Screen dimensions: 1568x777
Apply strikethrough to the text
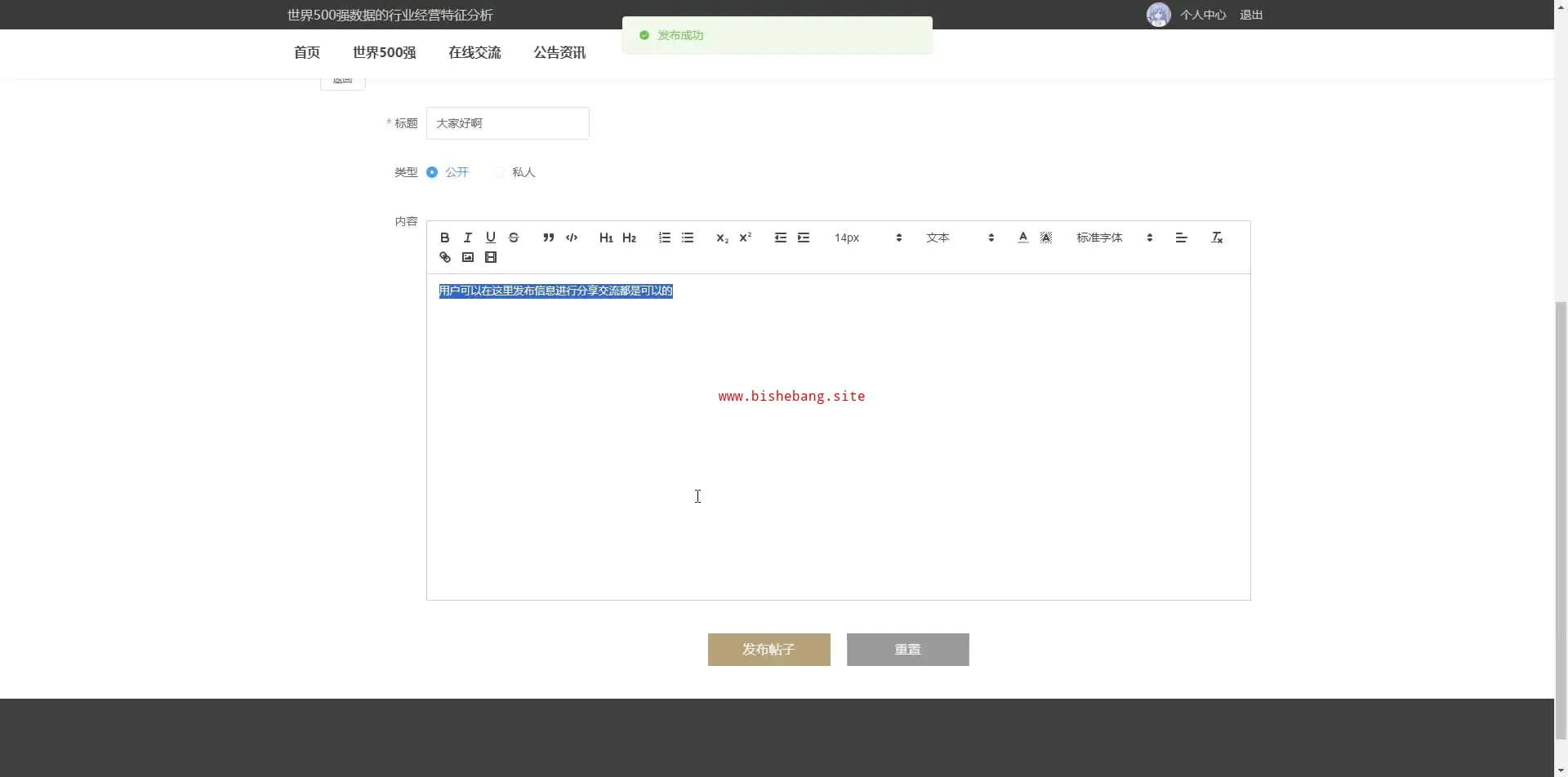(x=514, y=238)
